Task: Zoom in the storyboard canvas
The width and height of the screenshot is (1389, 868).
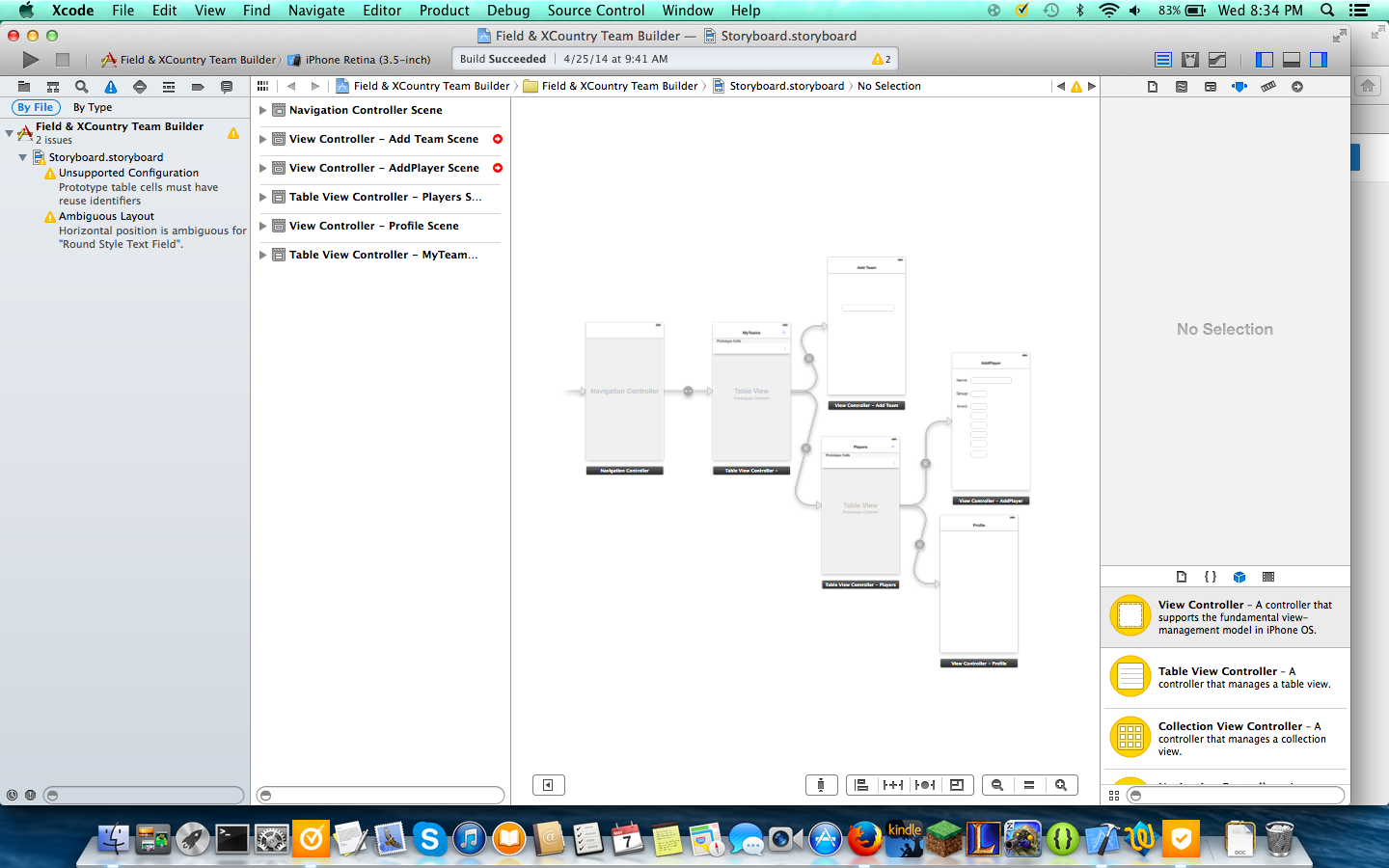Action: point(1061,785)
